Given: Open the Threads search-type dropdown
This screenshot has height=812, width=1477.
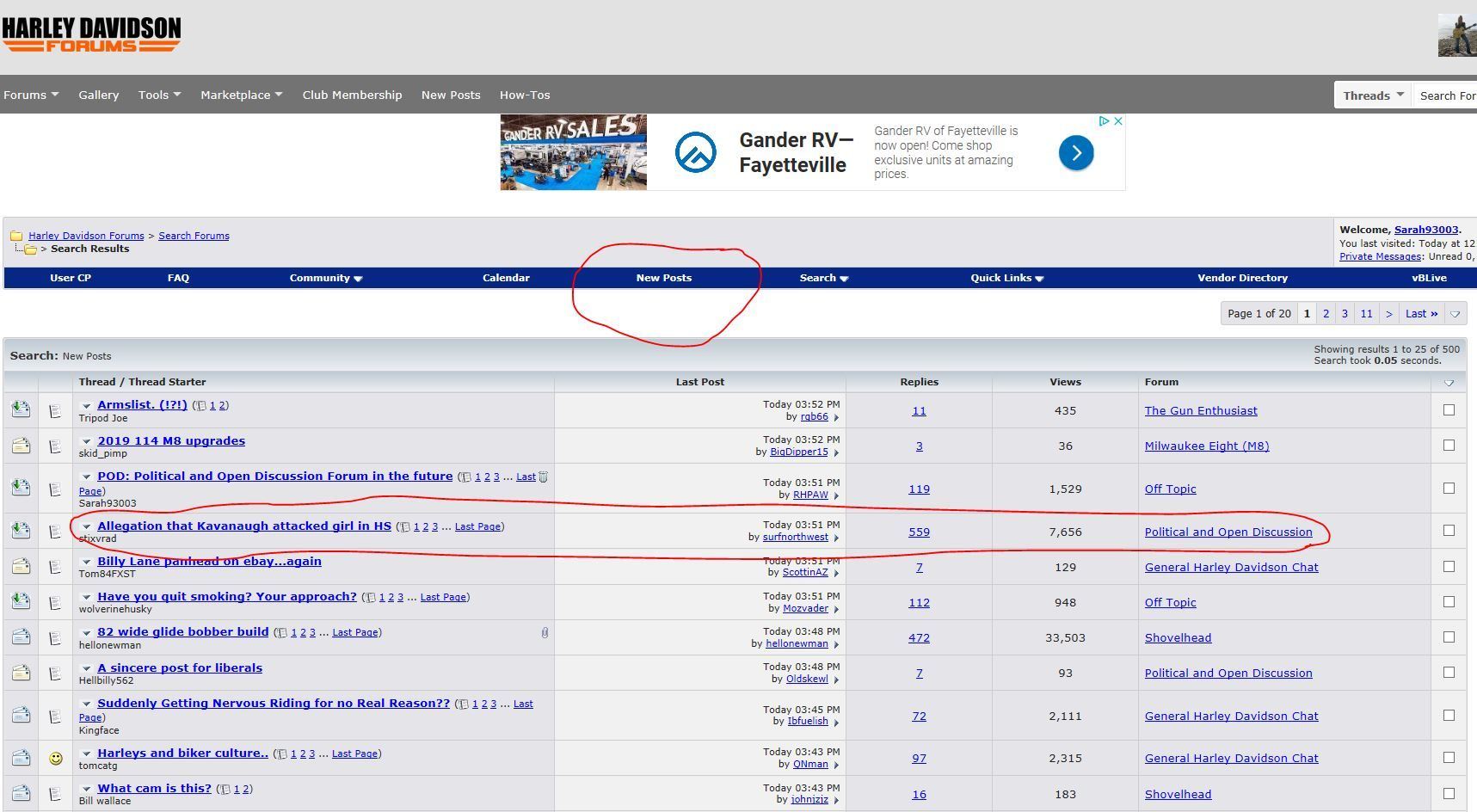Looking at the screenshot, I should (x=1373, y=95).
